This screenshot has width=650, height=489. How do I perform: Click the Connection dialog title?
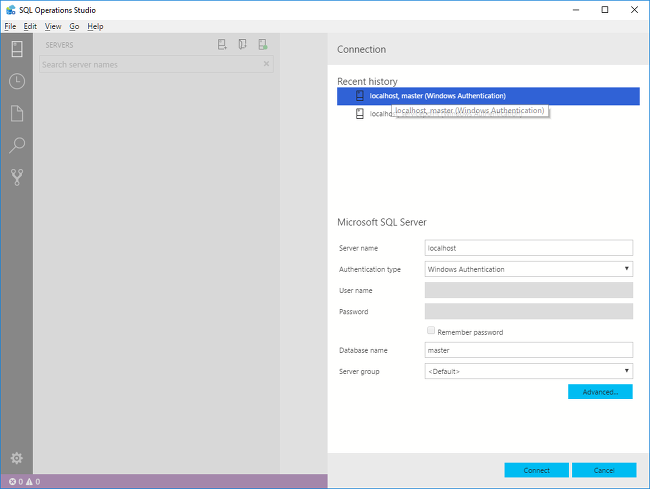tap(361, 49)
